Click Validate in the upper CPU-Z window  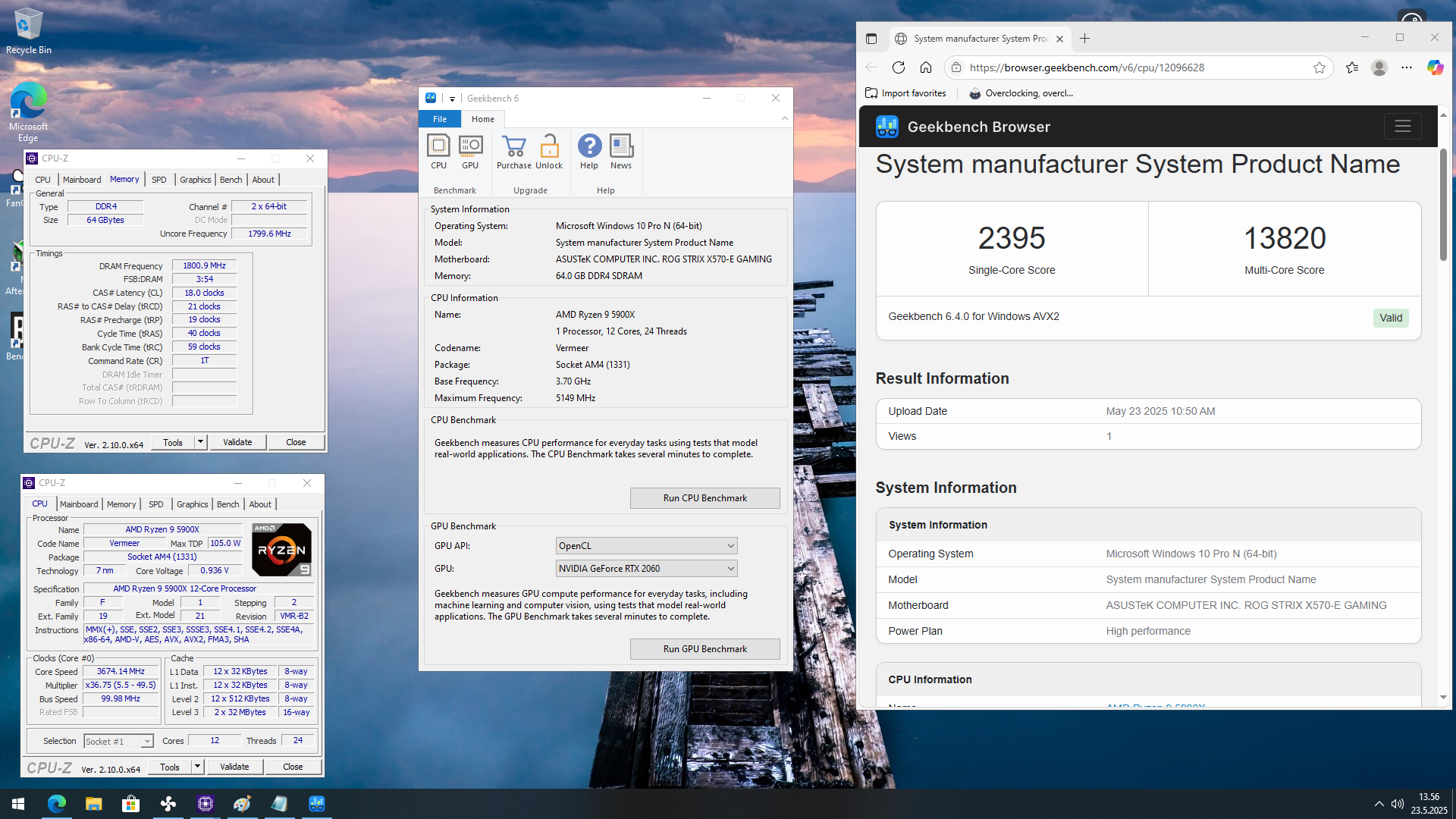[x=237, y=442]
